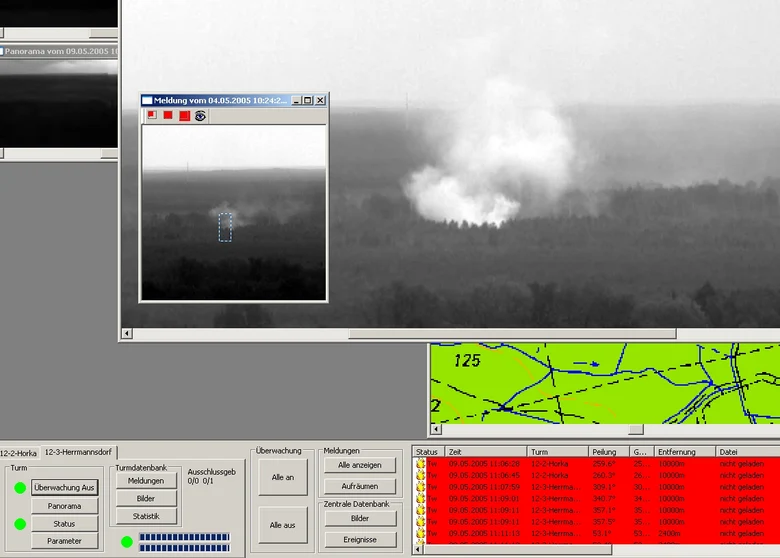780x558 pixels.
Task: Toggle the eye icon in Meldung window
Action: coord(200,116)
